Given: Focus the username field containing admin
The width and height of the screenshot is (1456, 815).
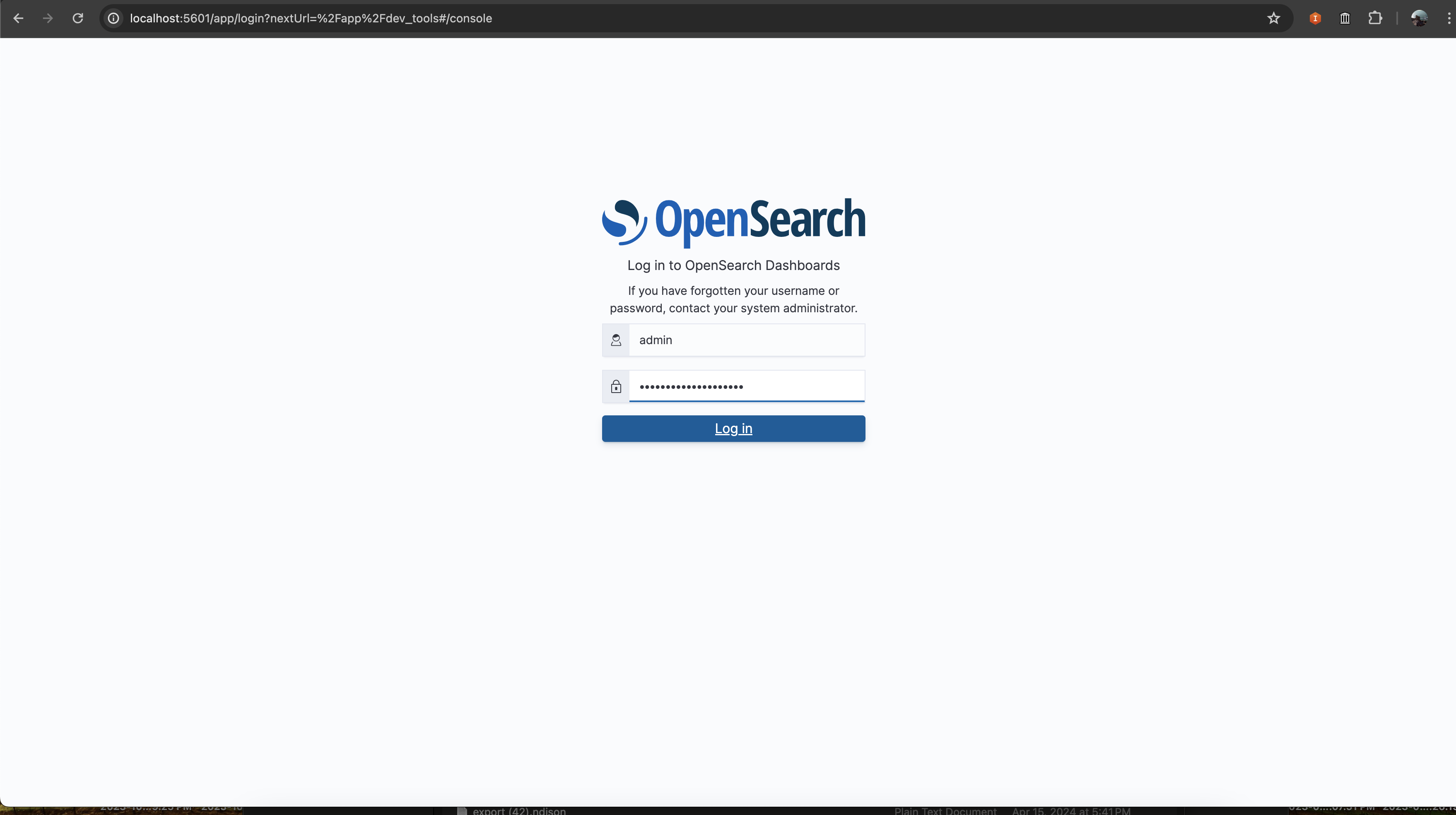Looking at the screenshot, I should (747, 340).
